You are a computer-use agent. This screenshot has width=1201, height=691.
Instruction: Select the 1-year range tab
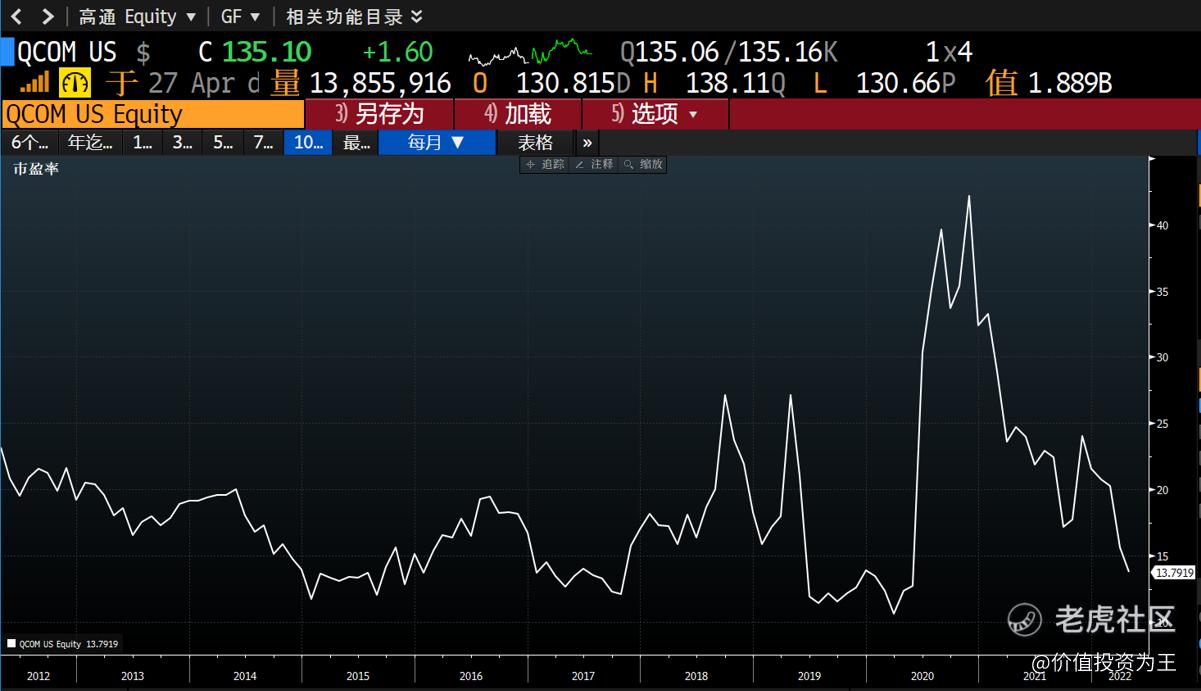tap(143, 142)
